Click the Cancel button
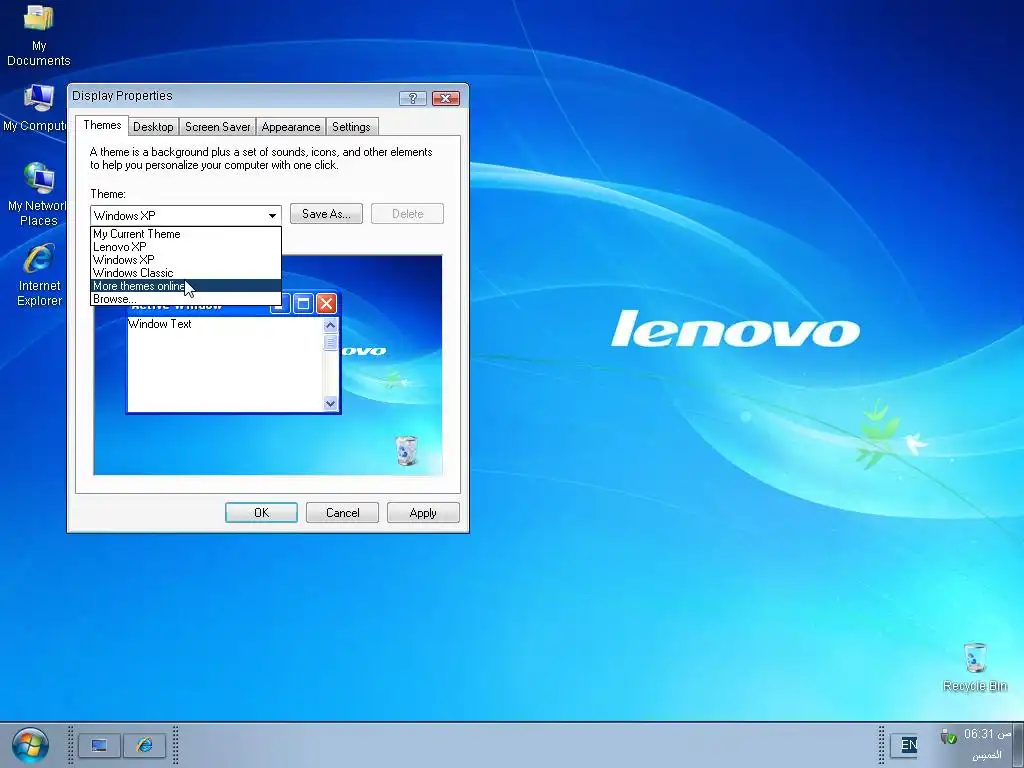The image size is (1024, 768). tap(342, 513)
